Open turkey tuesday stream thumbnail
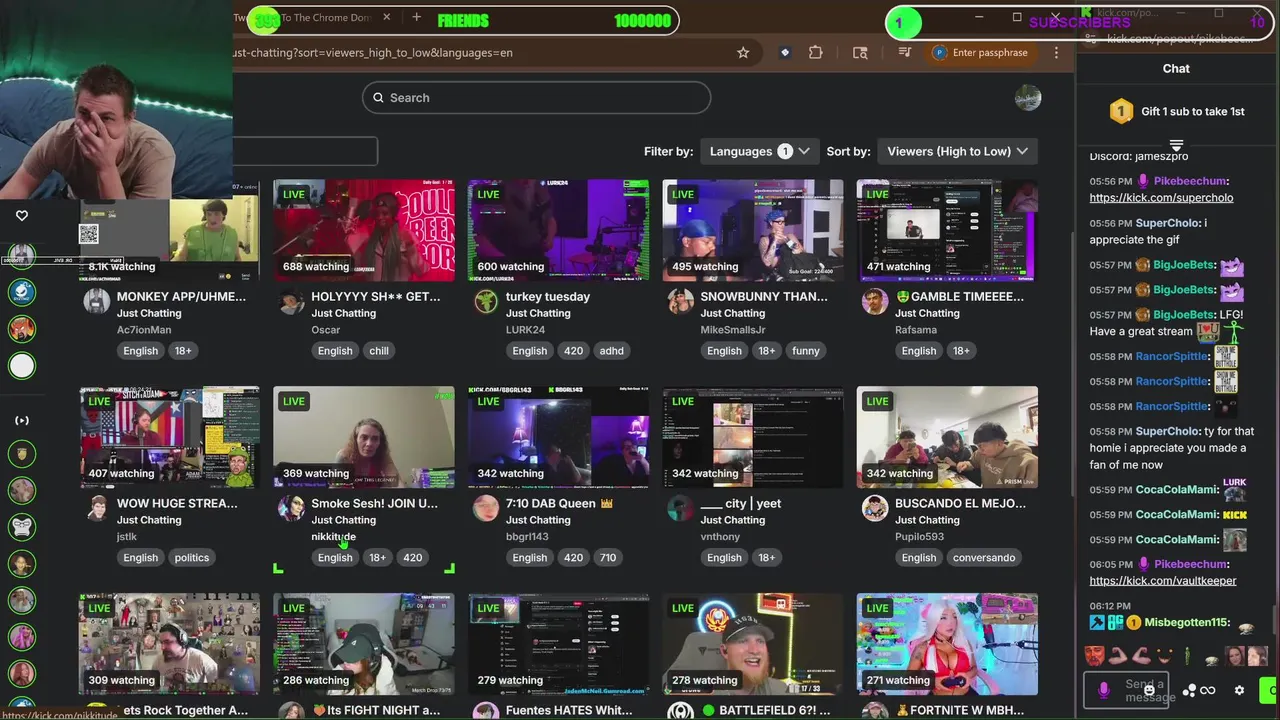Image resolution: width=1280 pixels, height=720 pixels. (x=558, y=230)
